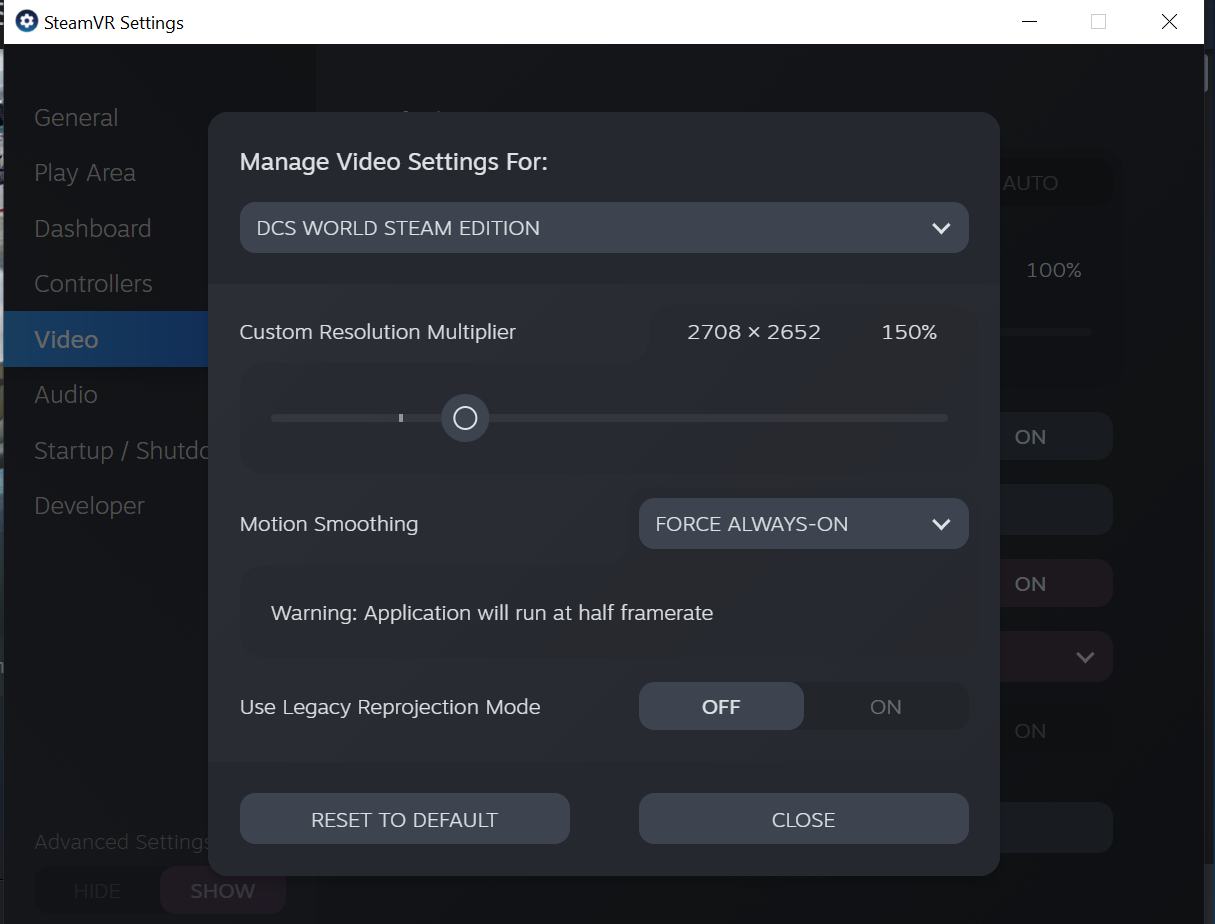Select HIDE under Advanced Settings
The width and height of the screenshot is (1215, 924).
pos(97,891)
